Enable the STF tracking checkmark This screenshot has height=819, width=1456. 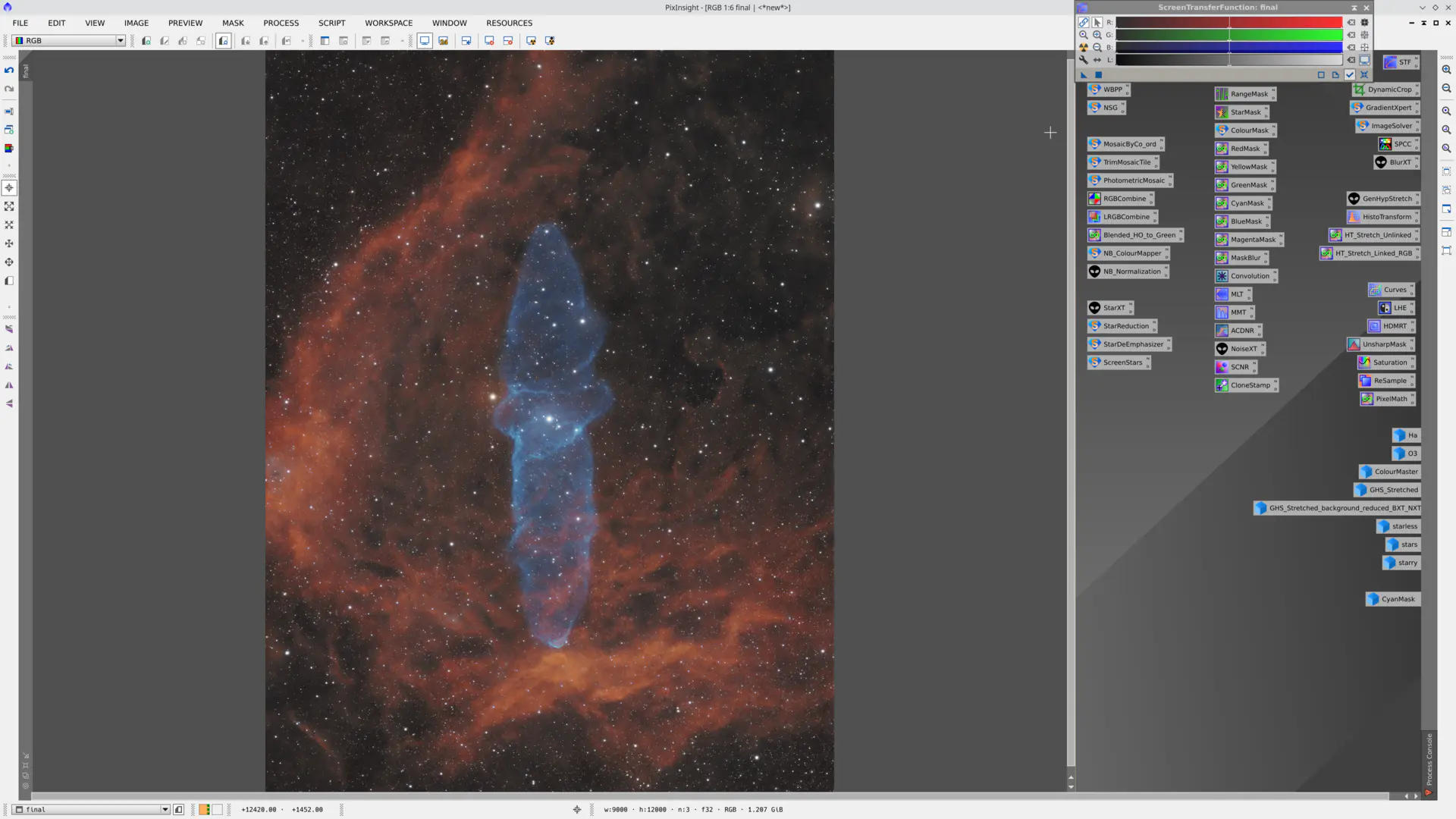[x=1350, y=74]
